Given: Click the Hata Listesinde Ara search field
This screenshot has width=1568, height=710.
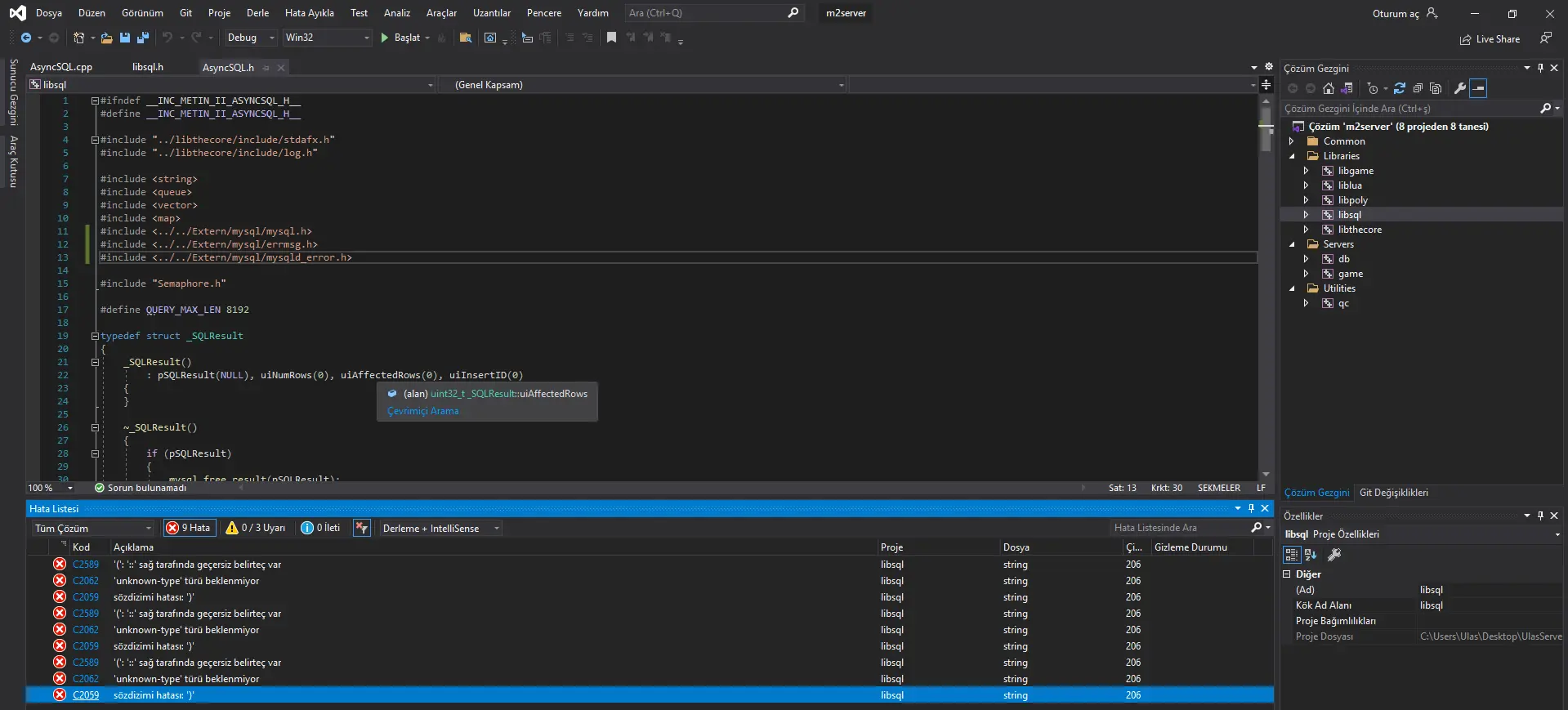Looking at the screenshot, I should point(1179,528).
